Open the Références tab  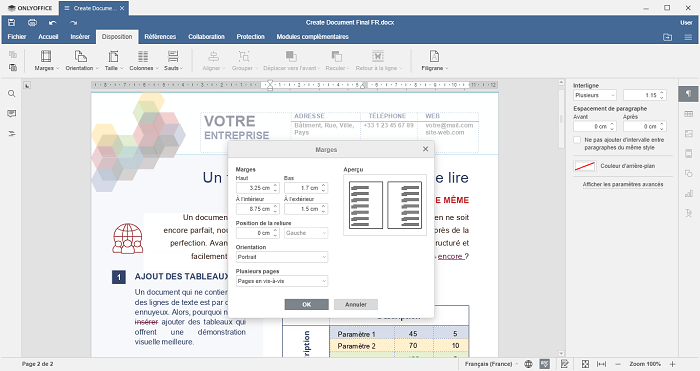pyautogui.click(x=160, y=37)
